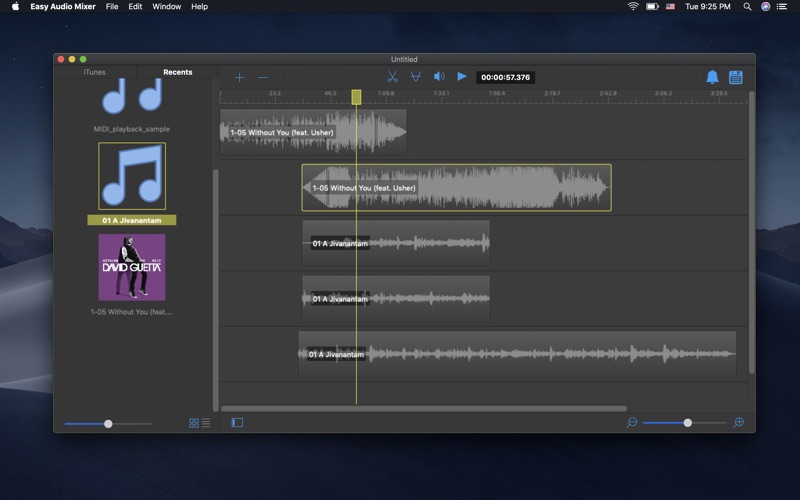
Task: Click the zoom in magnifier icon
Action: coord(738,423)
